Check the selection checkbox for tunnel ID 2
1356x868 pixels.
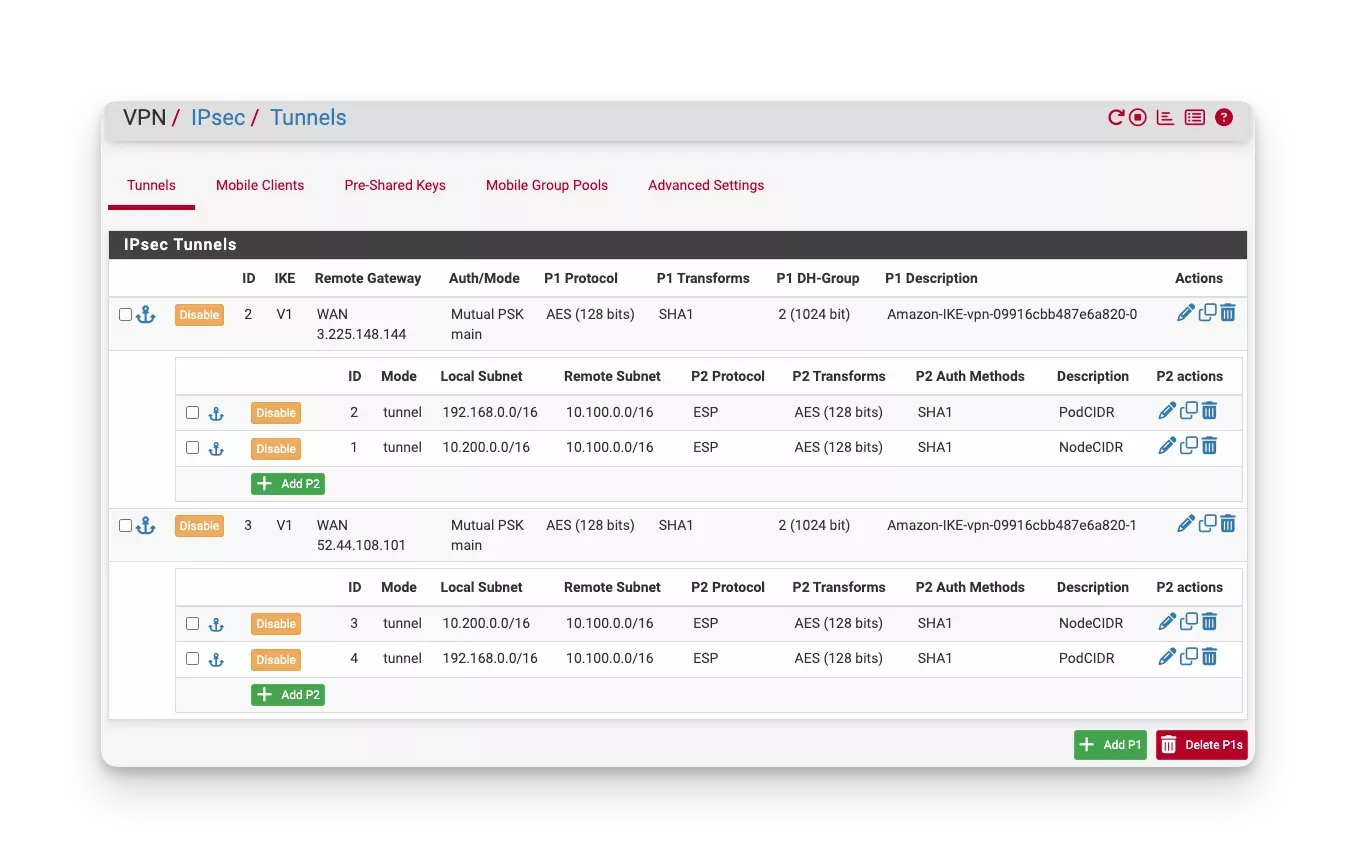pyautogui.click(x=125, y=313)
